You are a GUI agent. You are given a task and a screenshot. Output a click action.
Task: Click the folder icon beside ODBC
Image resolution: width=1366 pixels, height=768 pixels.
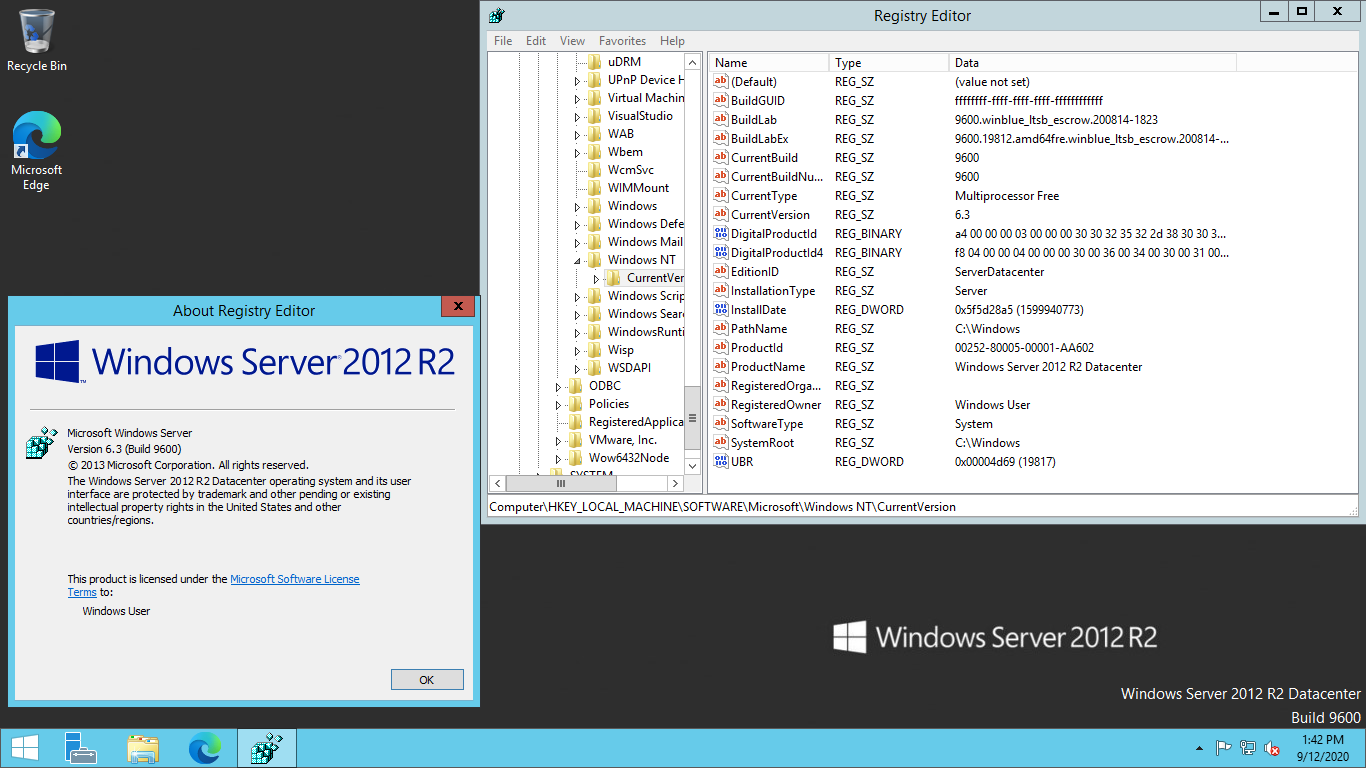576,386
